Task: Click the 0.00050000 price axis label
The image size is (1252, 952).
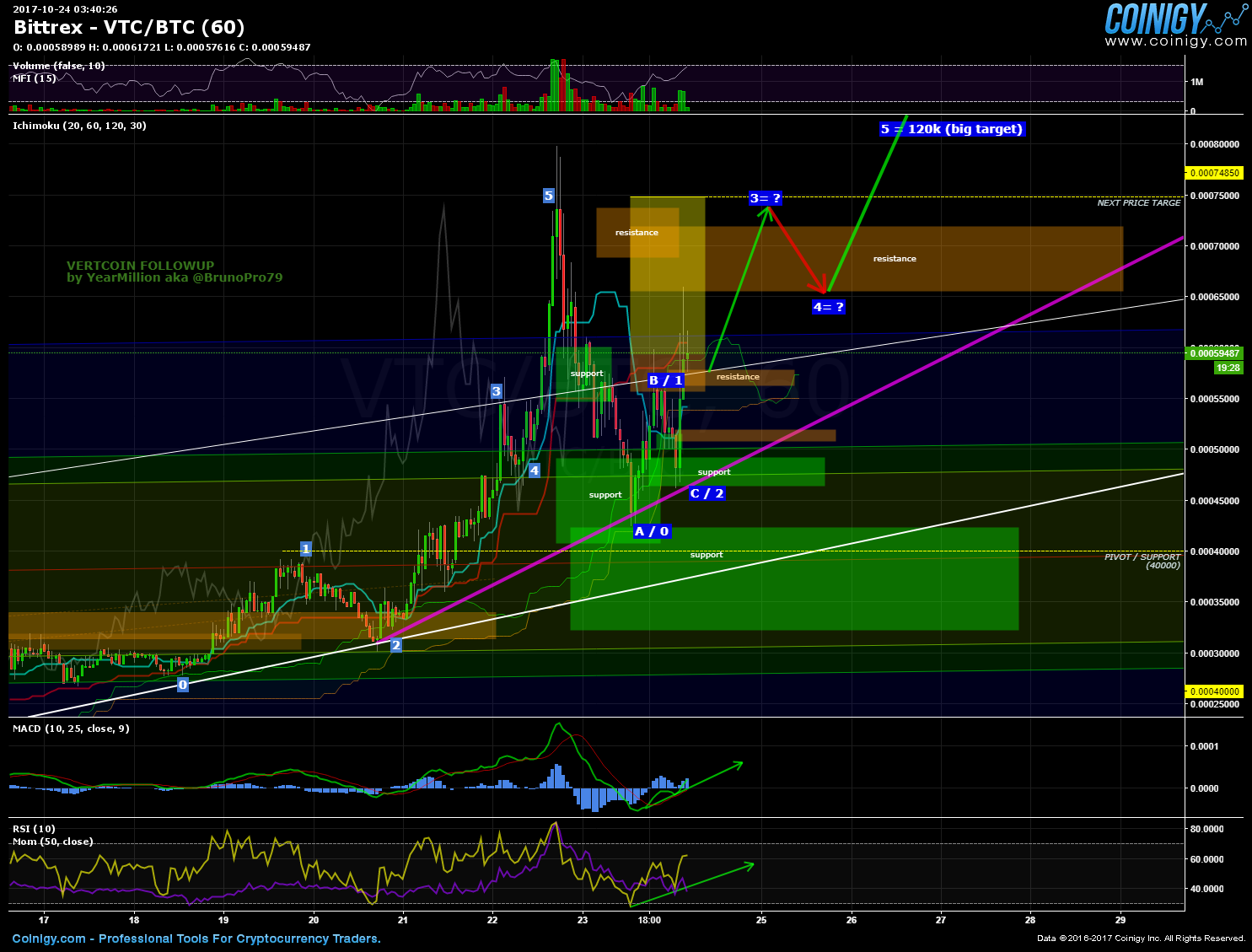Action: click(1215, 449)
